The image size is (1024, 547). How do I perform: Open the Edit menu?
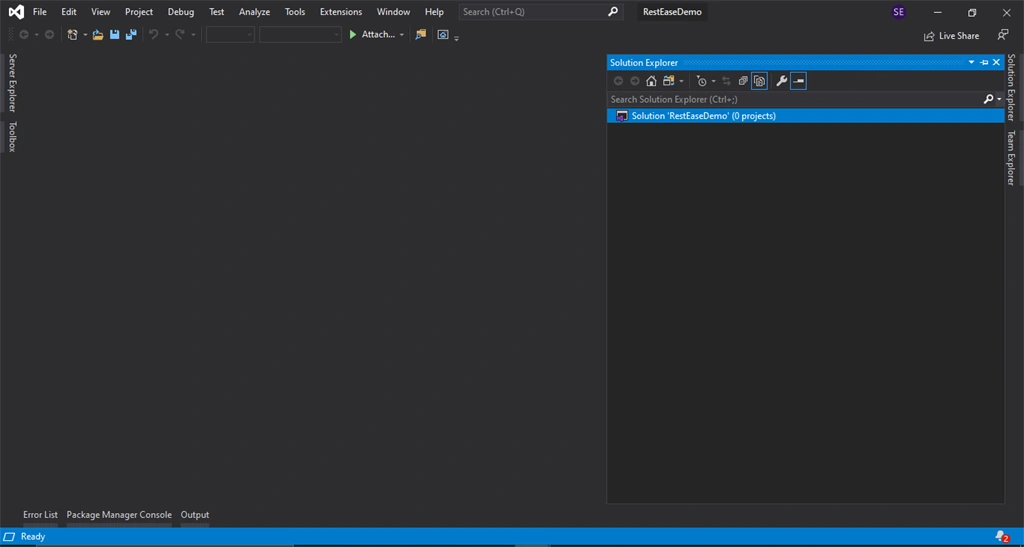(x=69, y=12)
